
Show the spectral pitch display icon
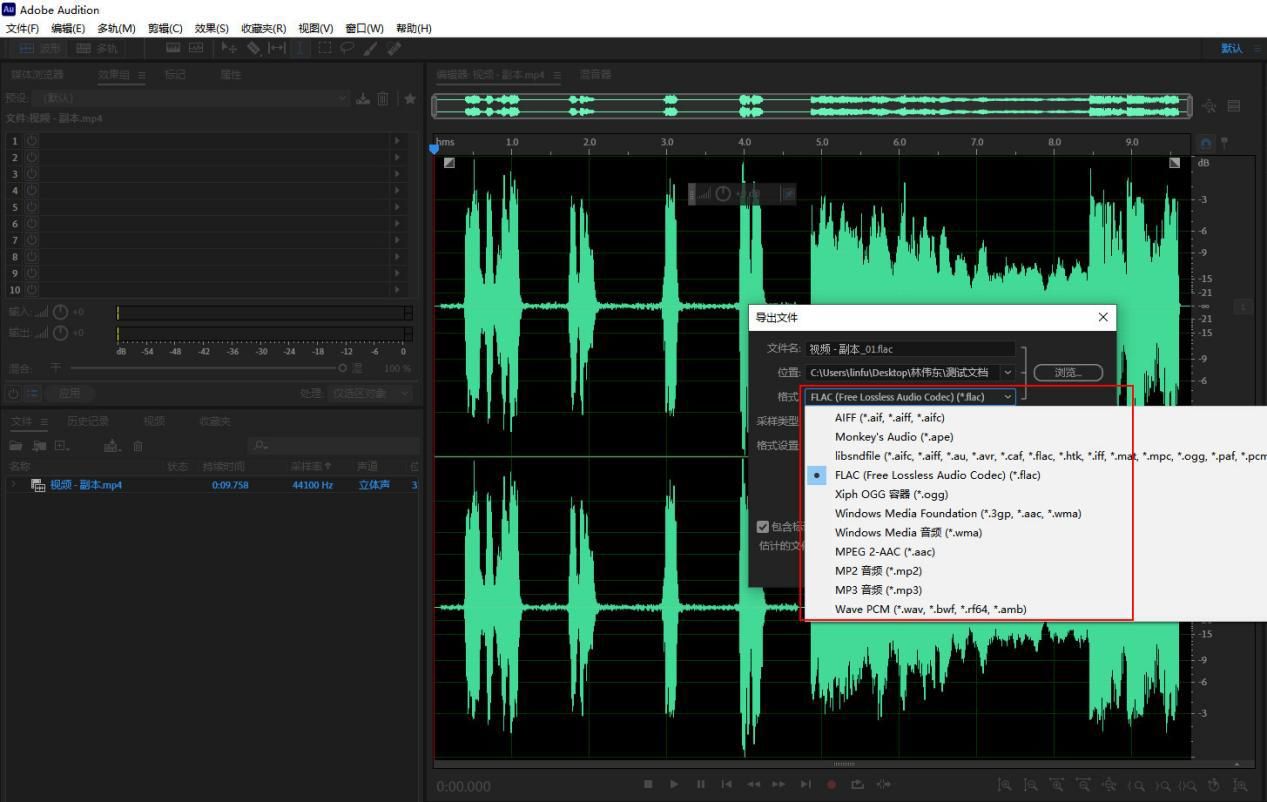click(x=195, y=48)
